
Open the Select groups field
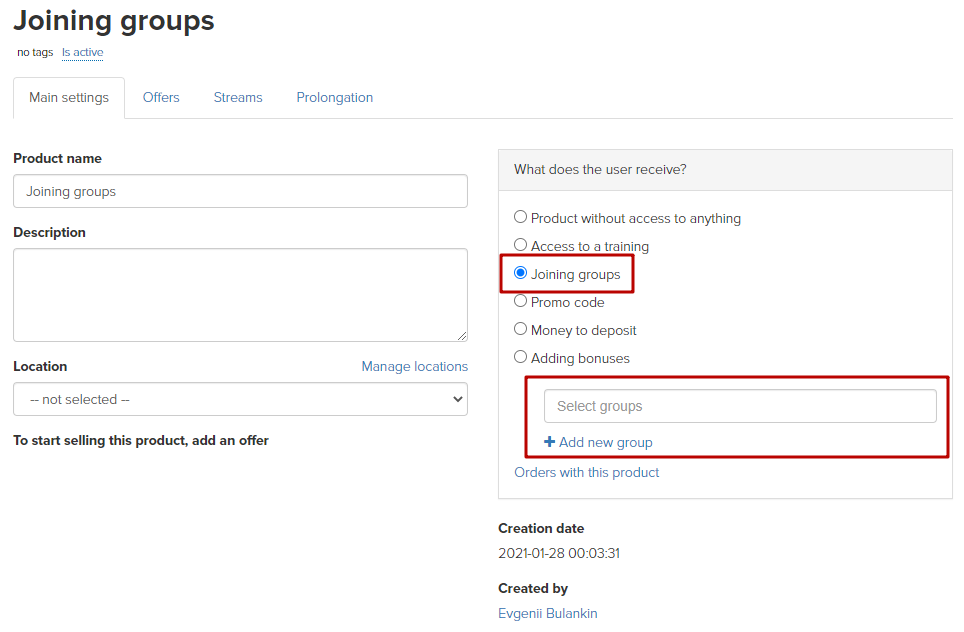[x=740, y=406]
